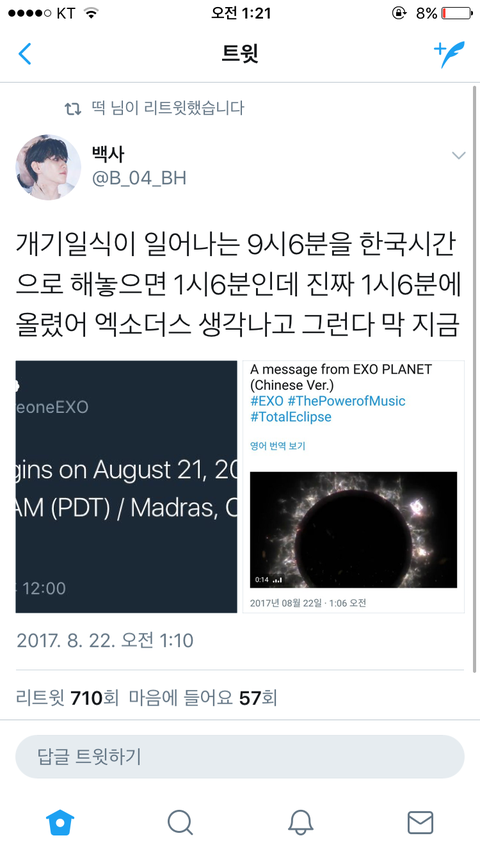The height and width of the screenshot is (854, 480).
Task: Open the Notifications bell tab
Action: [x=300, y=822]
